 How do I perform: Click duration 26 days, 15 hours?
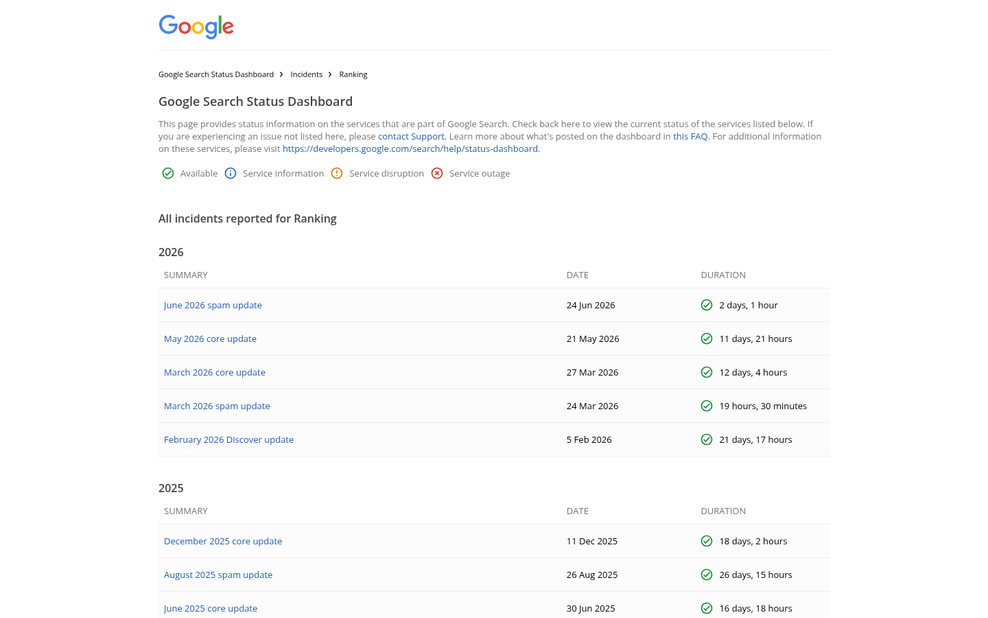point(755,575)
